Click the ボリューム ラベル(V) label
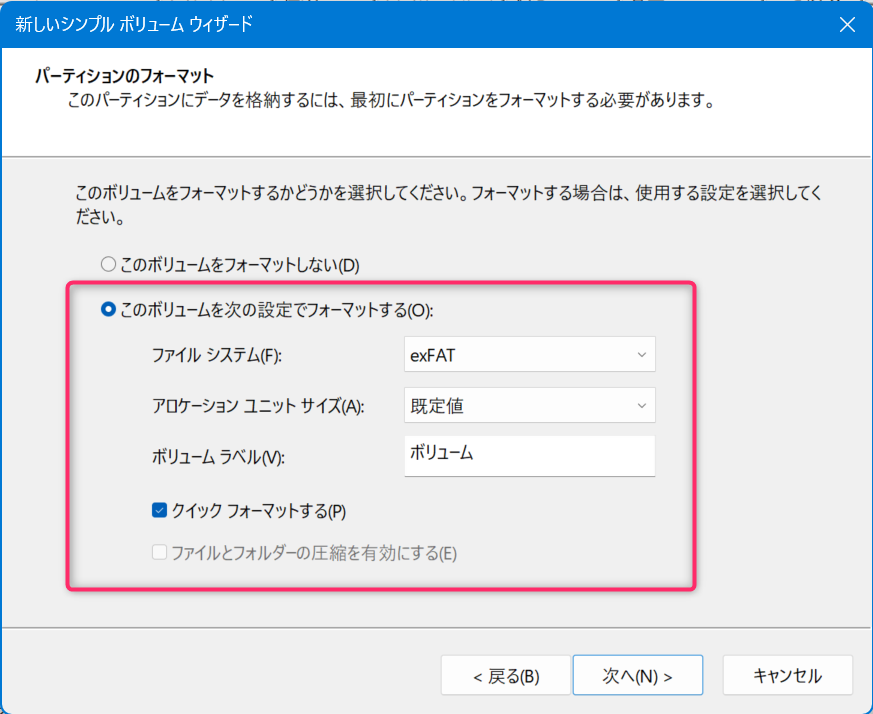Screen dimensions: 873x714 [x=218, y=457]
